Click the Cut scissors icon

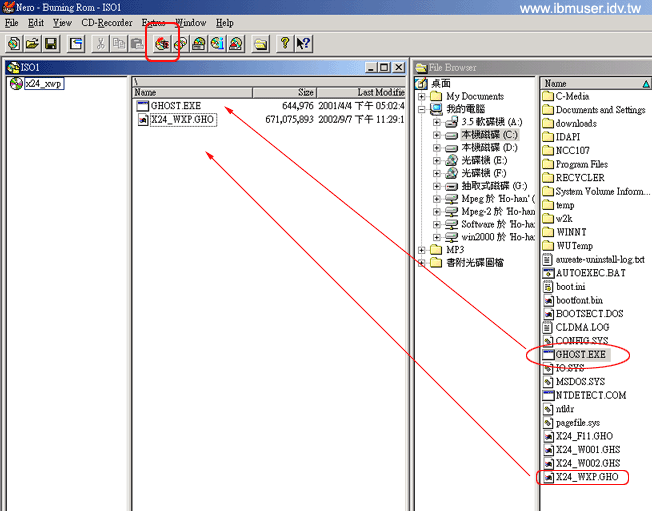(100, 44)
